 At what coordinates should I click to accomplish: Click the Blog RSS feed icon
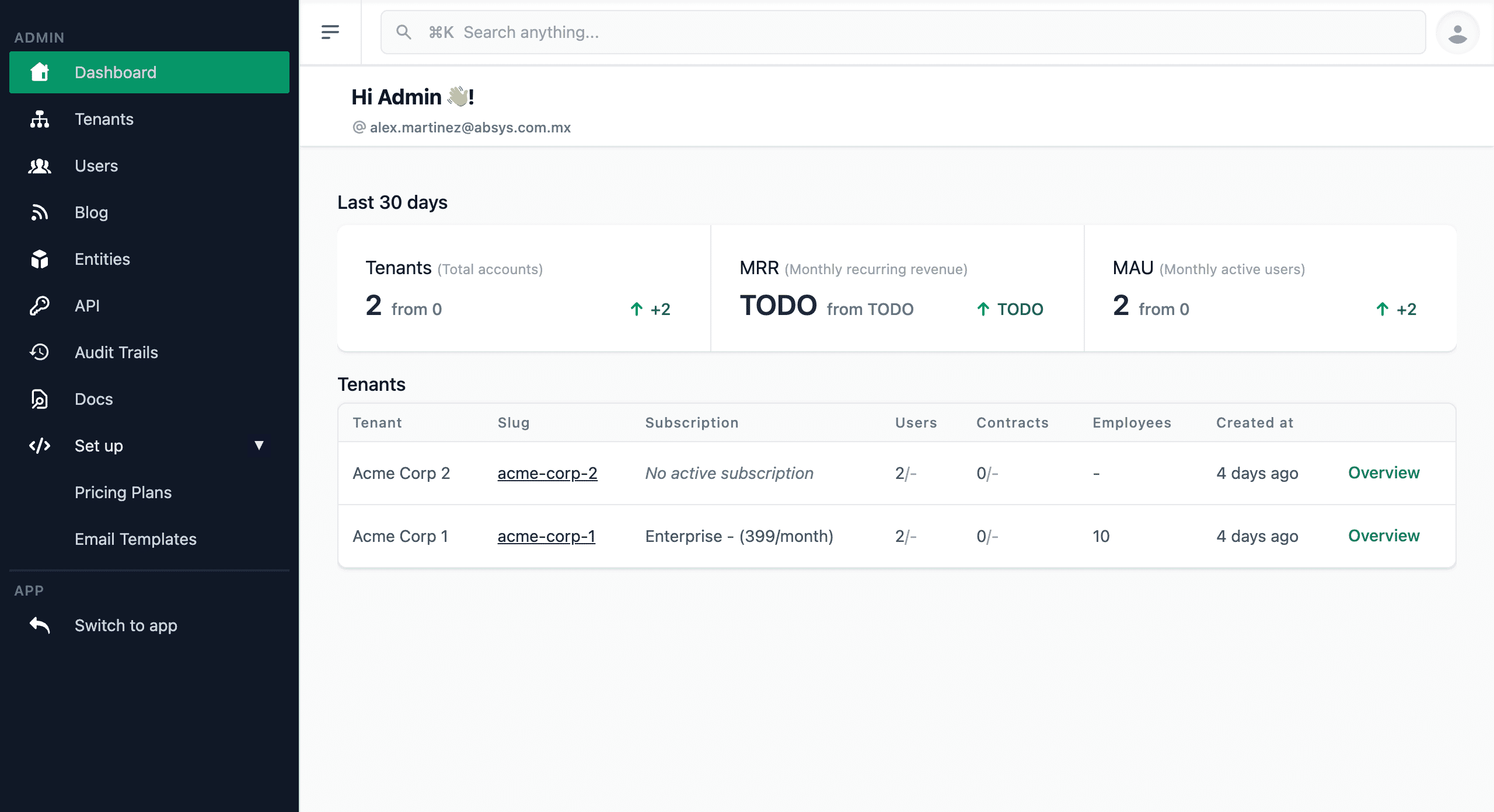(40, 212)
